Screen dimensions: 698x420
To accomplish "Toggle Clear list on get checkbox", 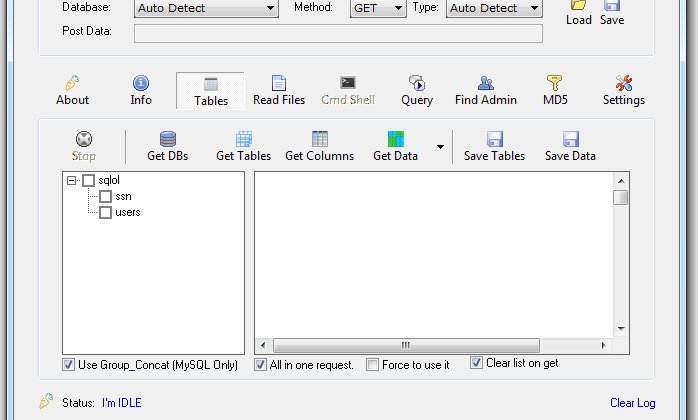I will pyautogui.click(x=476, y=363).
